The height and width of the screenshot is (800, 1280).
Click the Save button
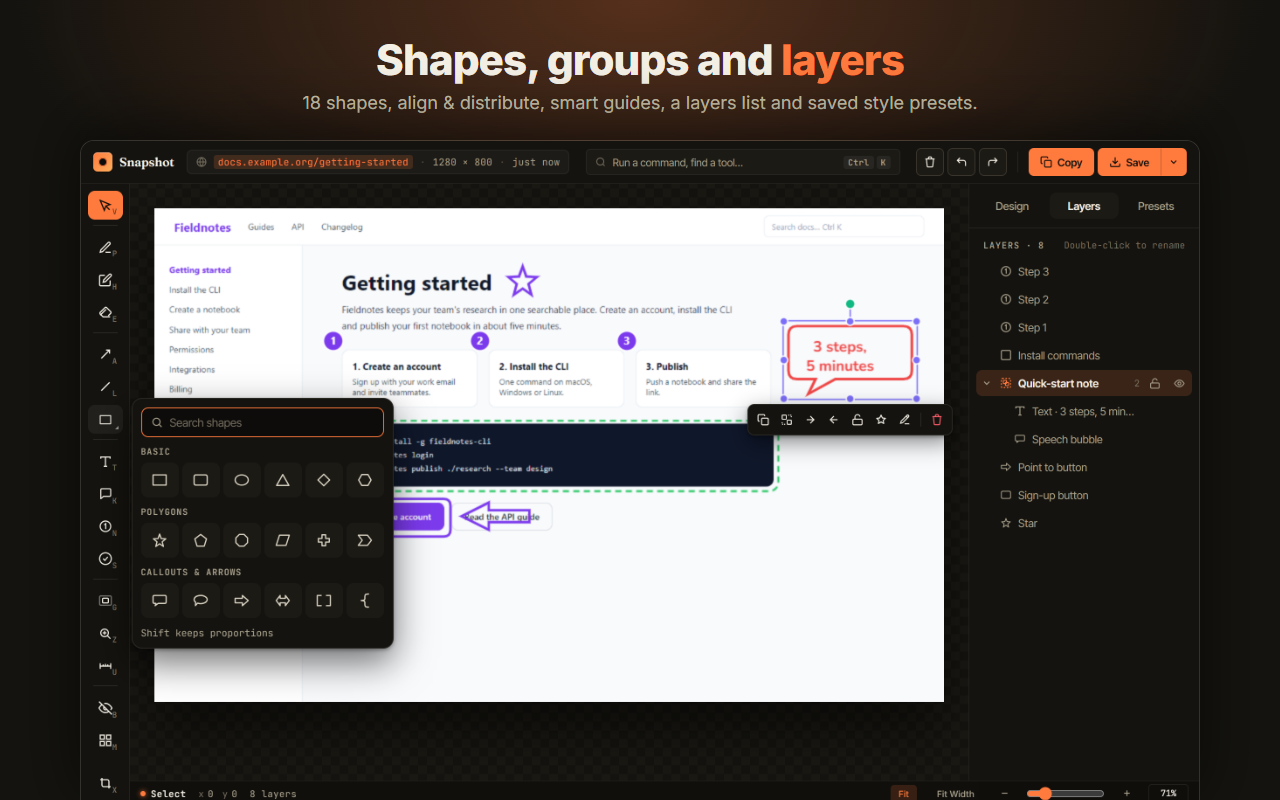(1129, 162)
